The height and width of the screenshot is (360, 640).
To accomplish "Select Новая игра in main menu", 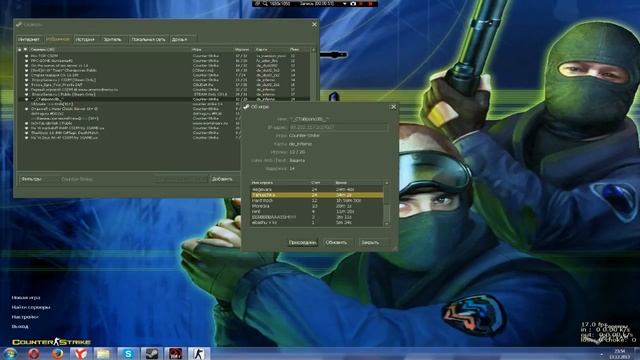I will pyautogui.click(x=26, y=298).
